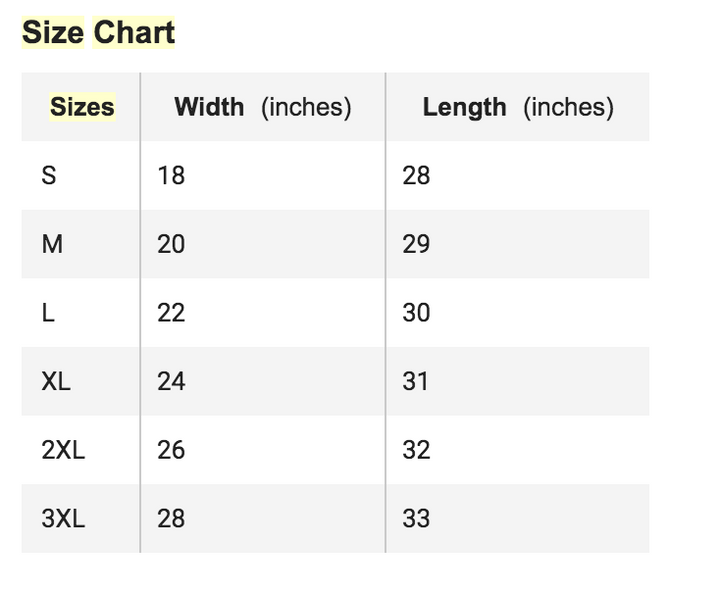Click the Length (inches) column header
Image resolution: width=720 pixels, height=593 pixels.
click(517, 107)
